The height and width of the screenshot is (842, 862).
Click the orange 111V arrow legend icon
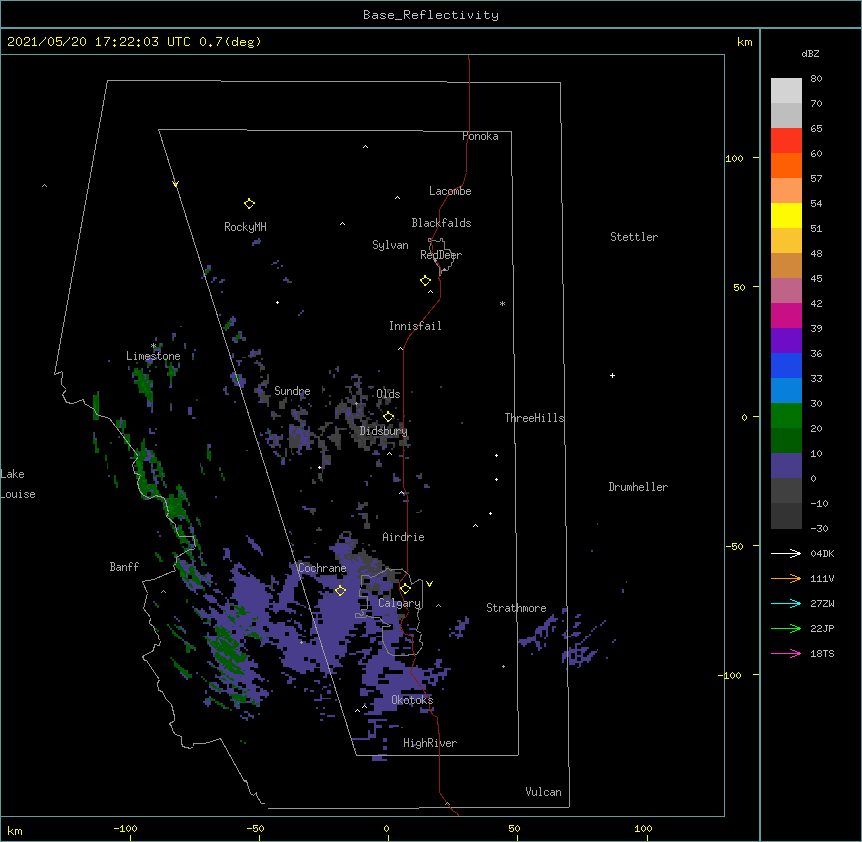click(x=786, y=578)
